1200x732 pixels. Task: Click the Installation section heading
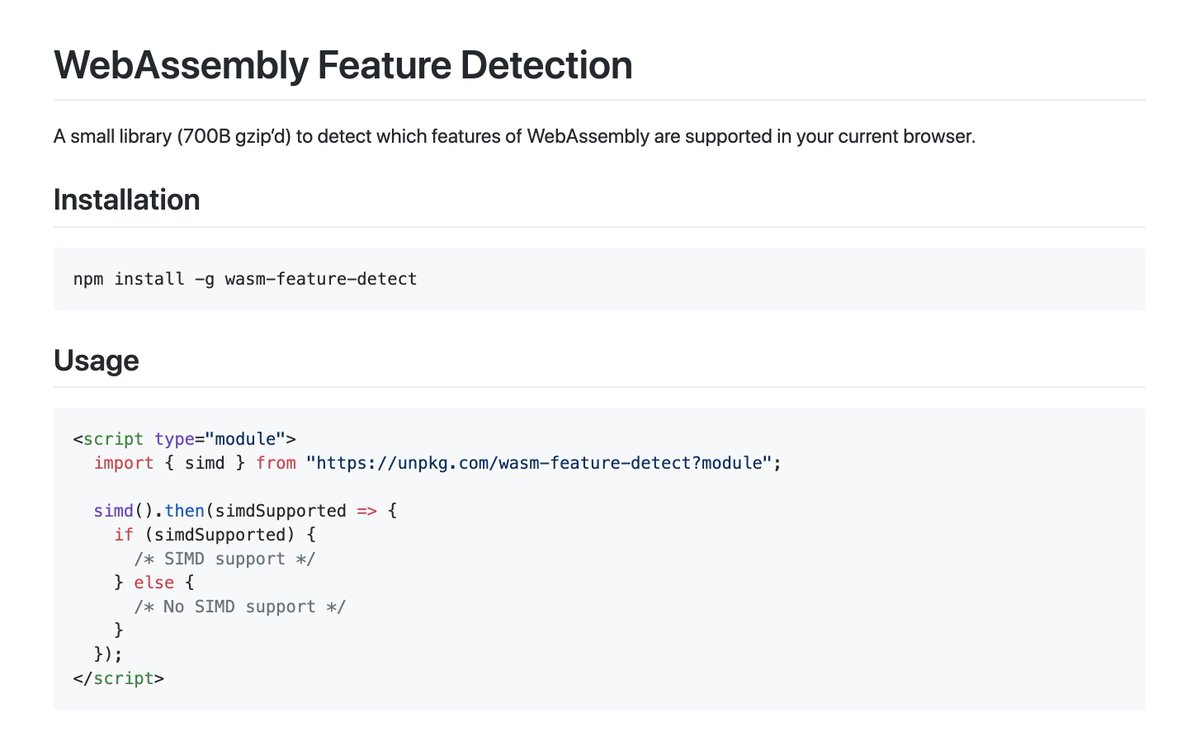pos(127,200)
